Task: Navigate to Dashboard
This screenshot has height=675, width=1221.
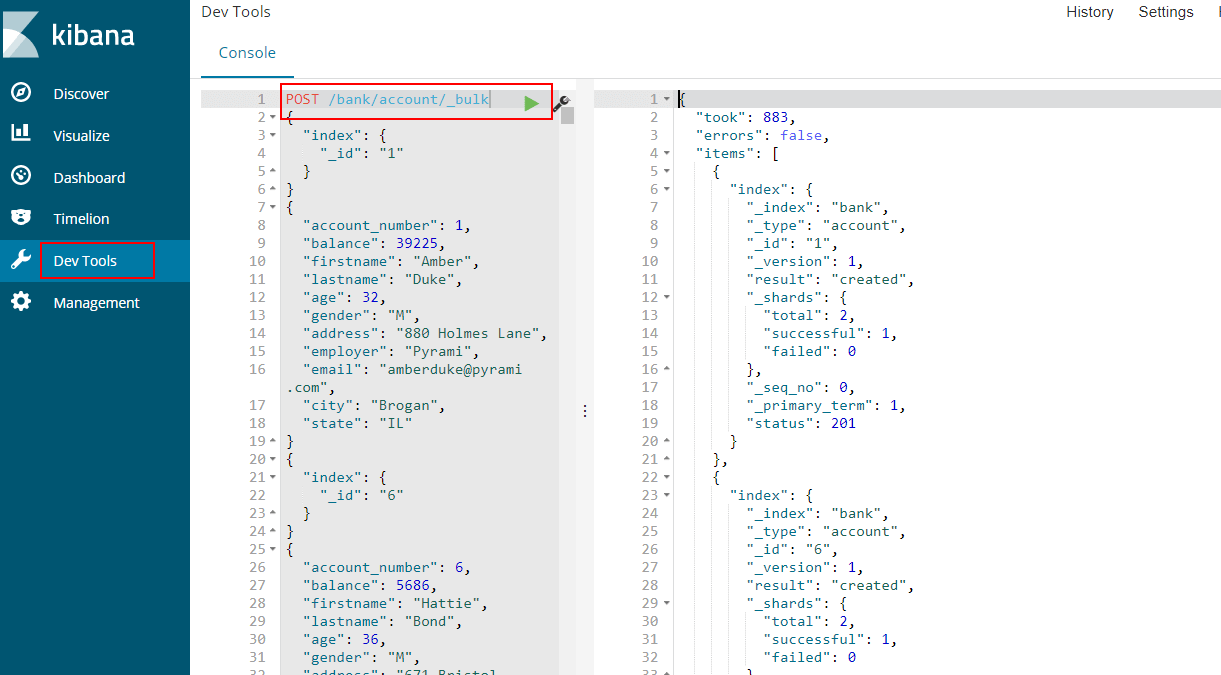Action: click(89, 178)
